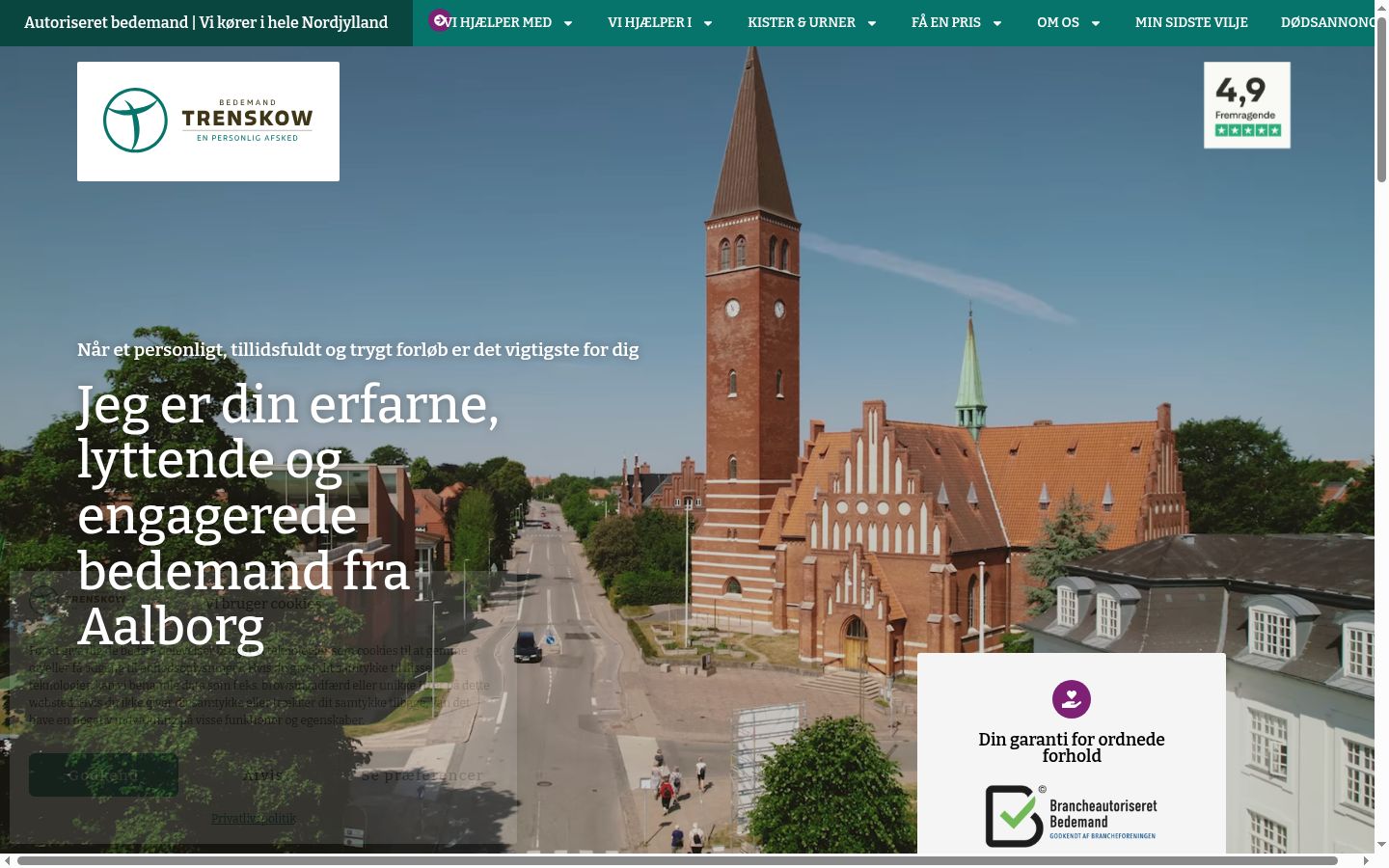Open the KISTER & URNER menu

click(x=802, y=22)
